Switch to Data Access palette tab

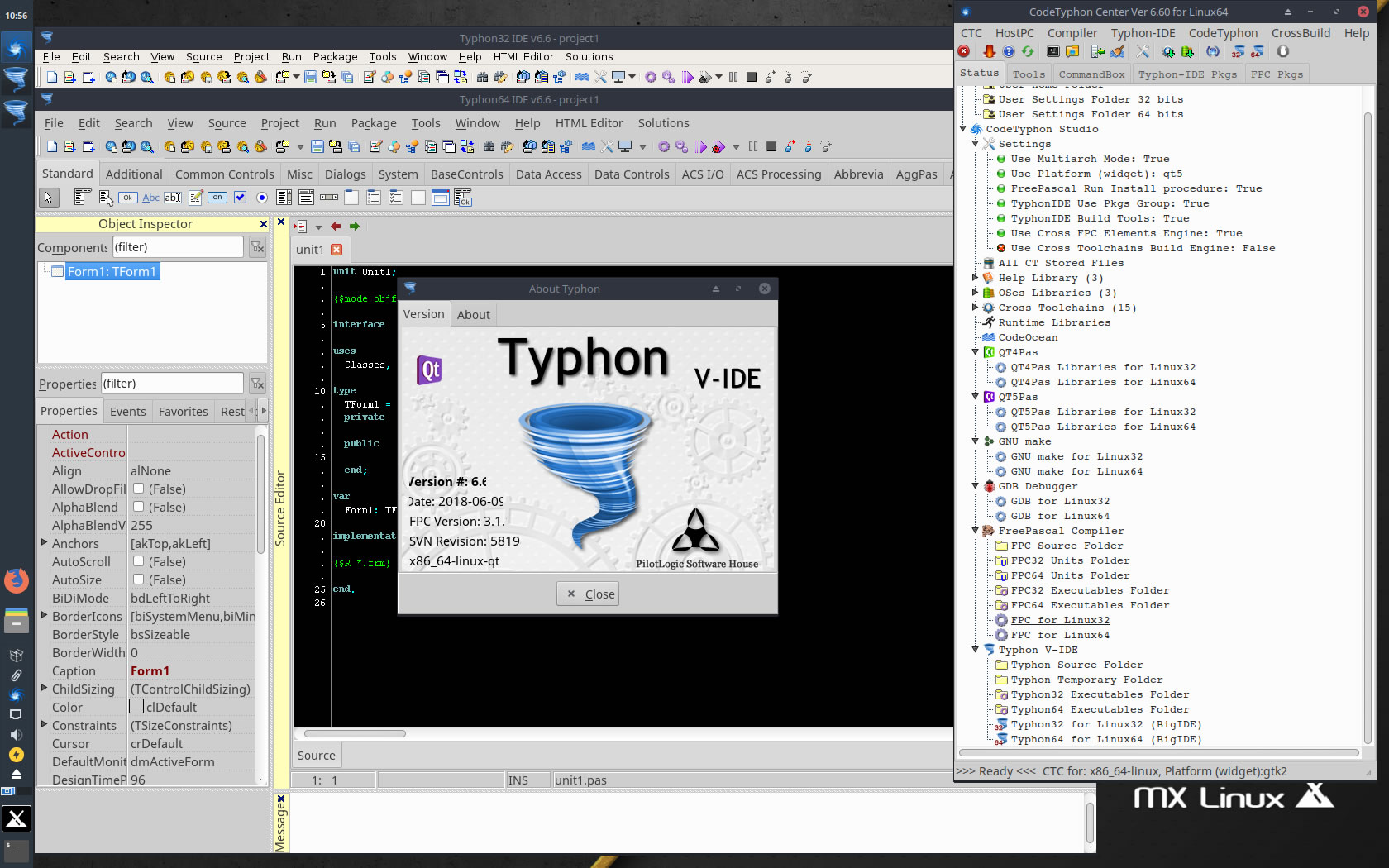click(548, 174)
